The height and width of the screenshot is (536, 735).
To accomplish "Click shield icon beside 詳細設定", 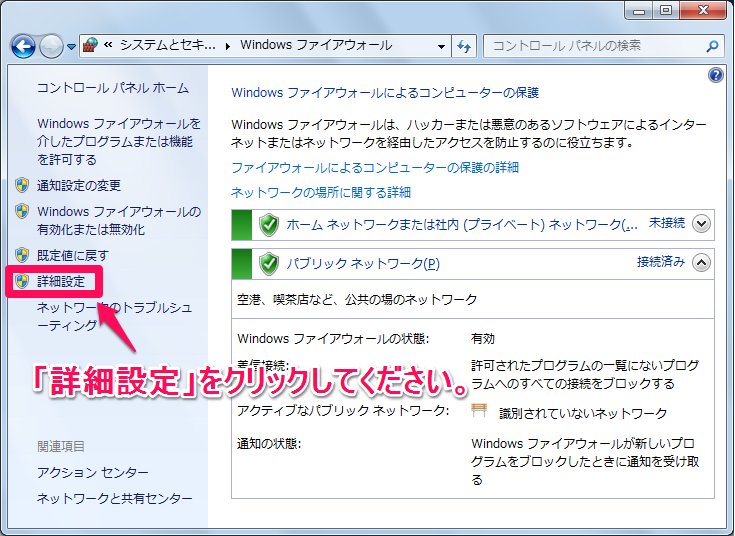I will tap(22, 281).
